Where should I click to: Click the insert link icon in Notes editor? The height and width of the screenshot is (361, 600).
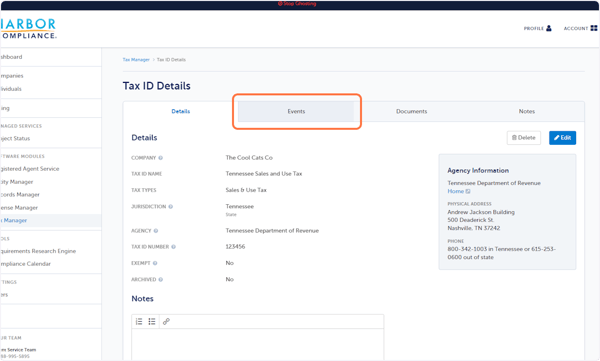[x=166, y=322]
